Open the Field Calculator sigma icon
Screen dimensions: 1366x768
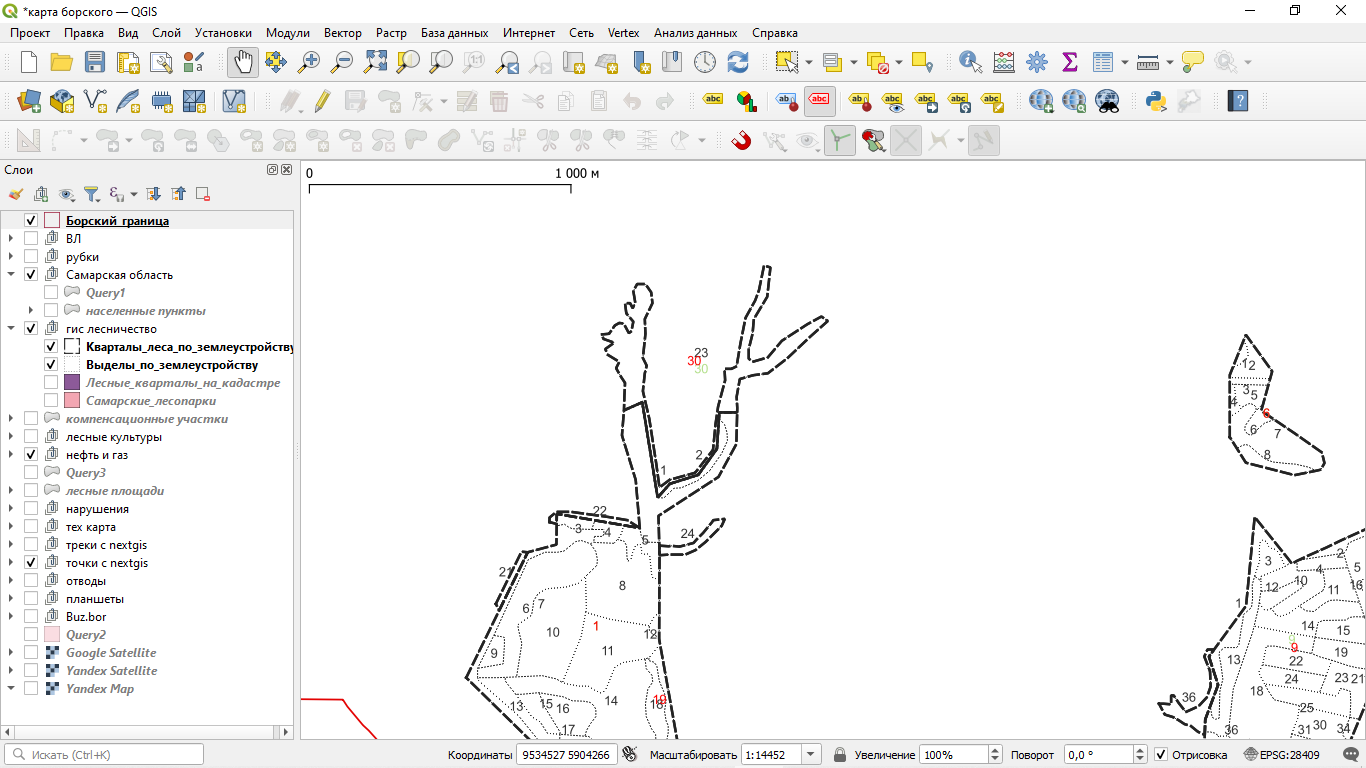click(x=1069, y=62)
